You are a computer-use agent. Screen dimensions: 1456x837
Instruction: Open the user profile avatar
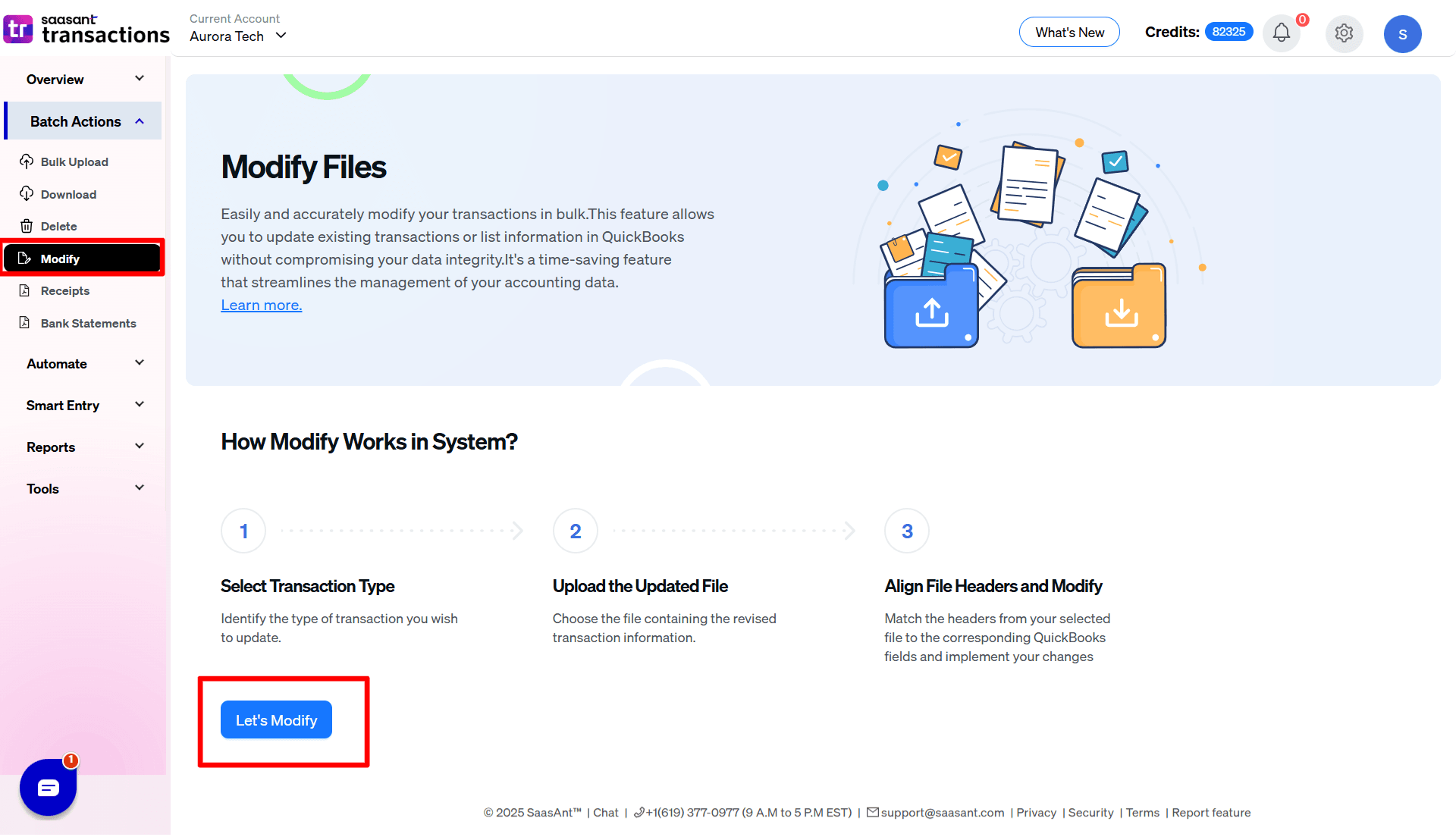click(x=1402, y=34)
